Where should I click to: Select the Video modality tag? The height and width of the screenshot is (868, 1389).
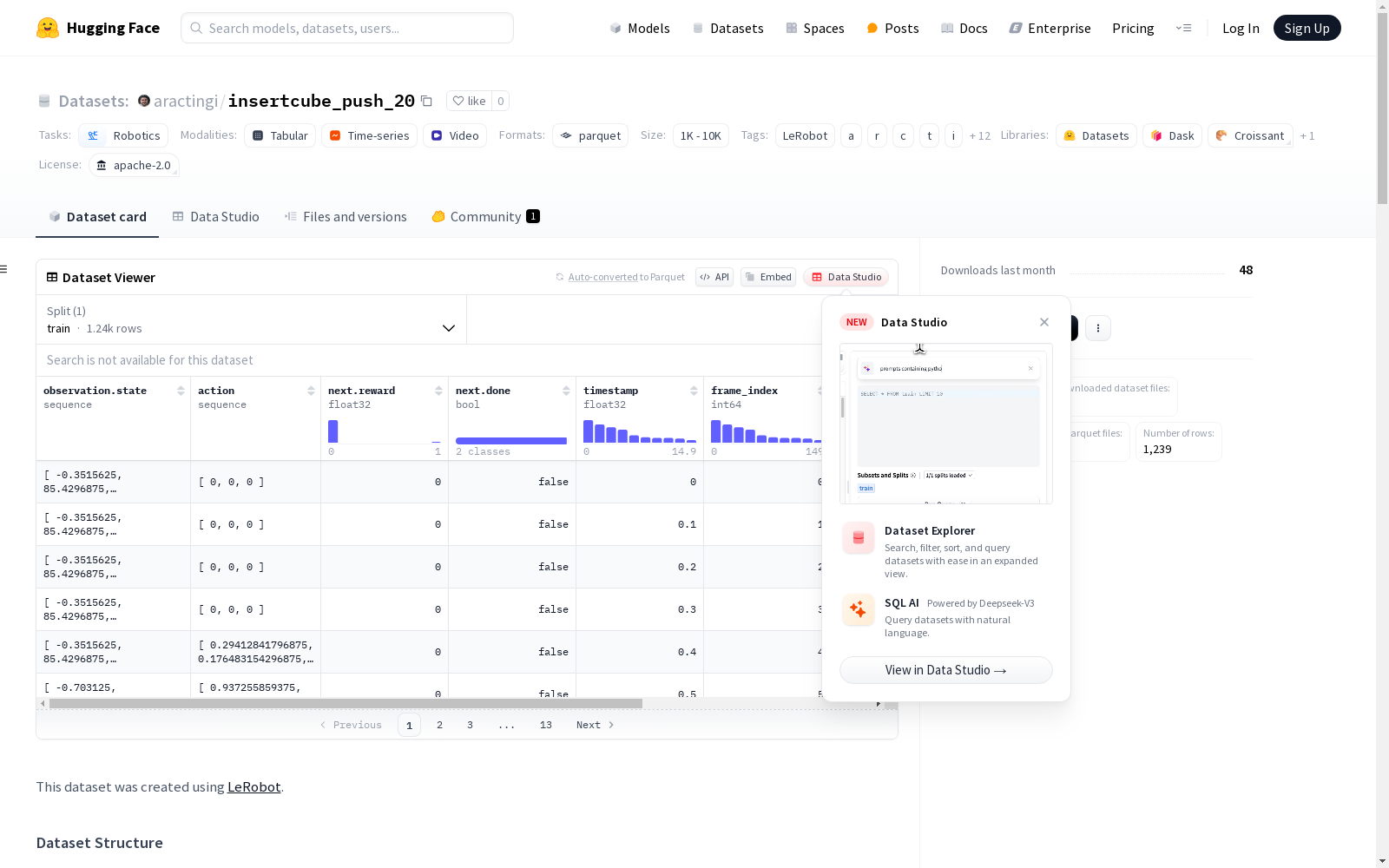coord(455,135)
